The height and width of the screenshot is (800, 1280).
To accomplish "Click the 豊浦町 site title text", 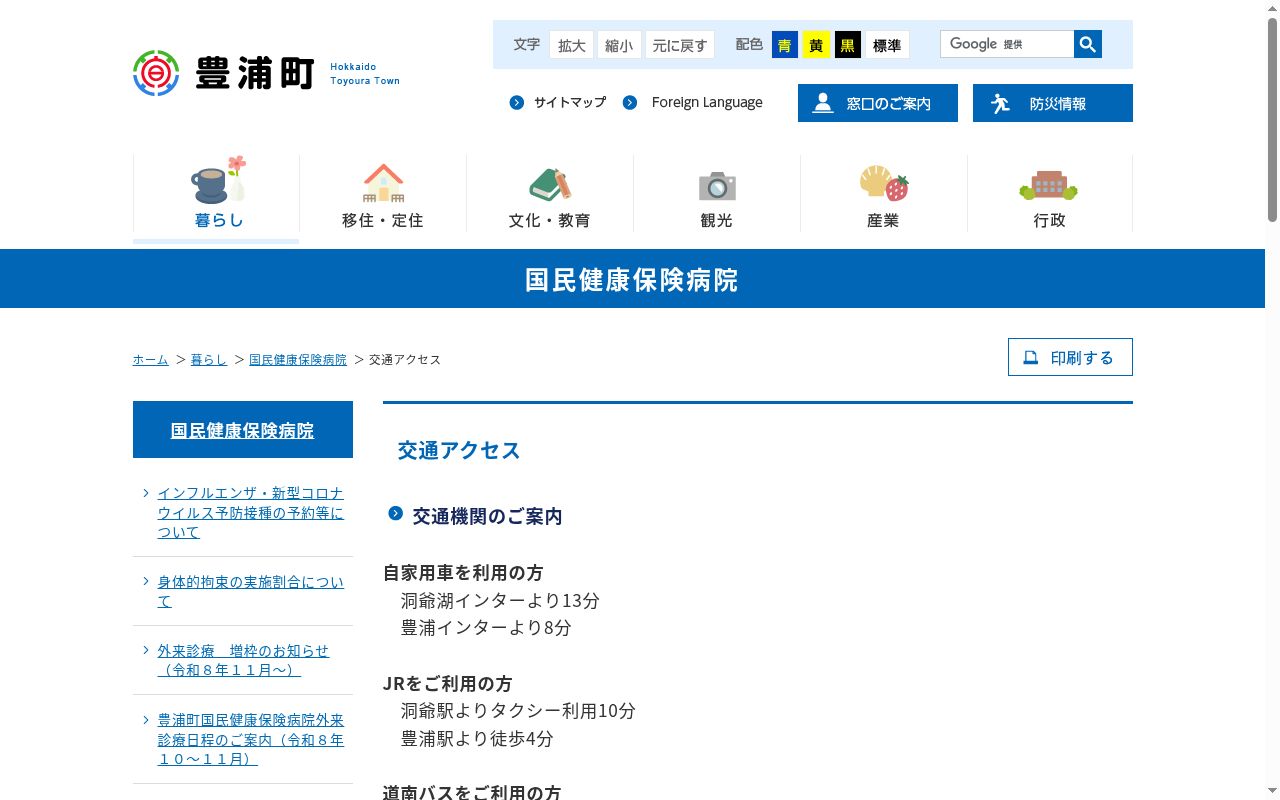I will click(255, 73).
